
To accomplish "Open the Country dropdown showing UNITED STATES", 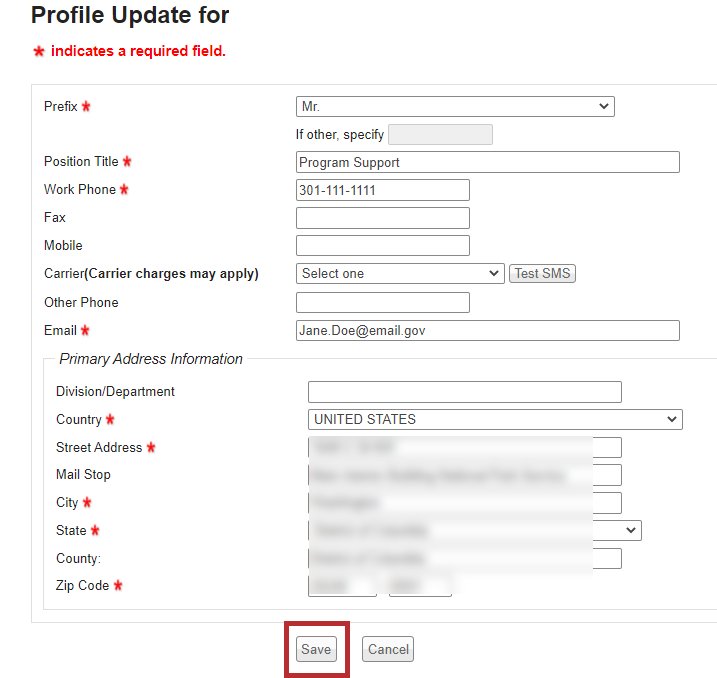I will click(x=495, y=420).
